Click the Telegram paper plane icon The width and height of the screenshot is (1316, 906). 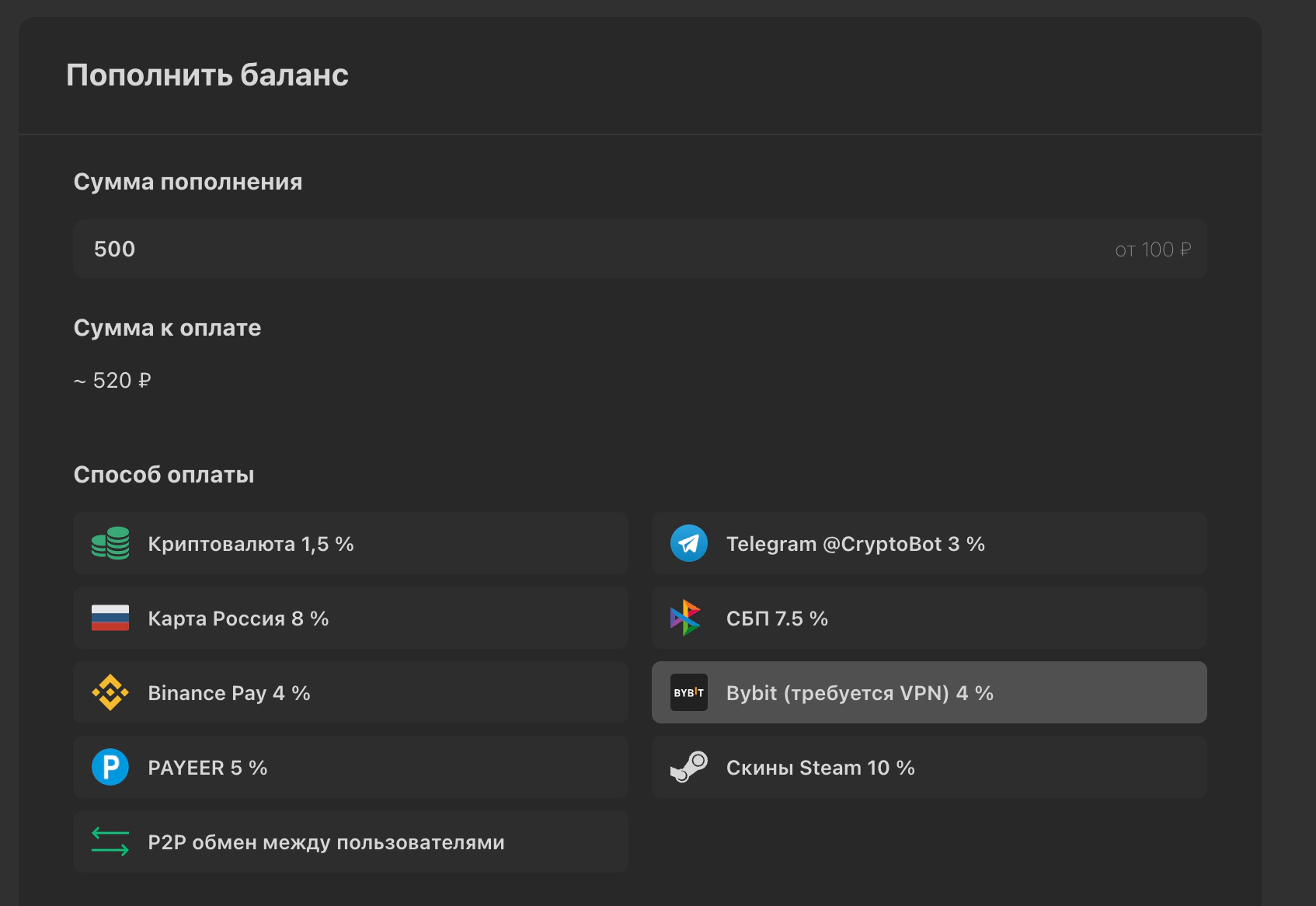pyautogui.click(x=688, y=543)
